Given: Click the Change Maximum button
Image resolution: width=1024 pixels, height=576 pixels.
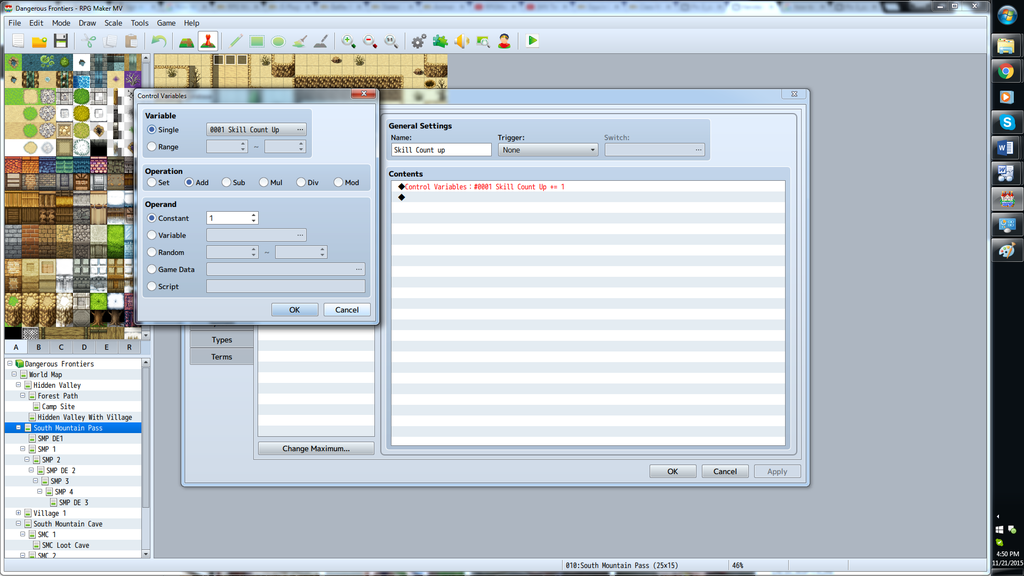Looking at the screenshot, I should tap(316, 449).
